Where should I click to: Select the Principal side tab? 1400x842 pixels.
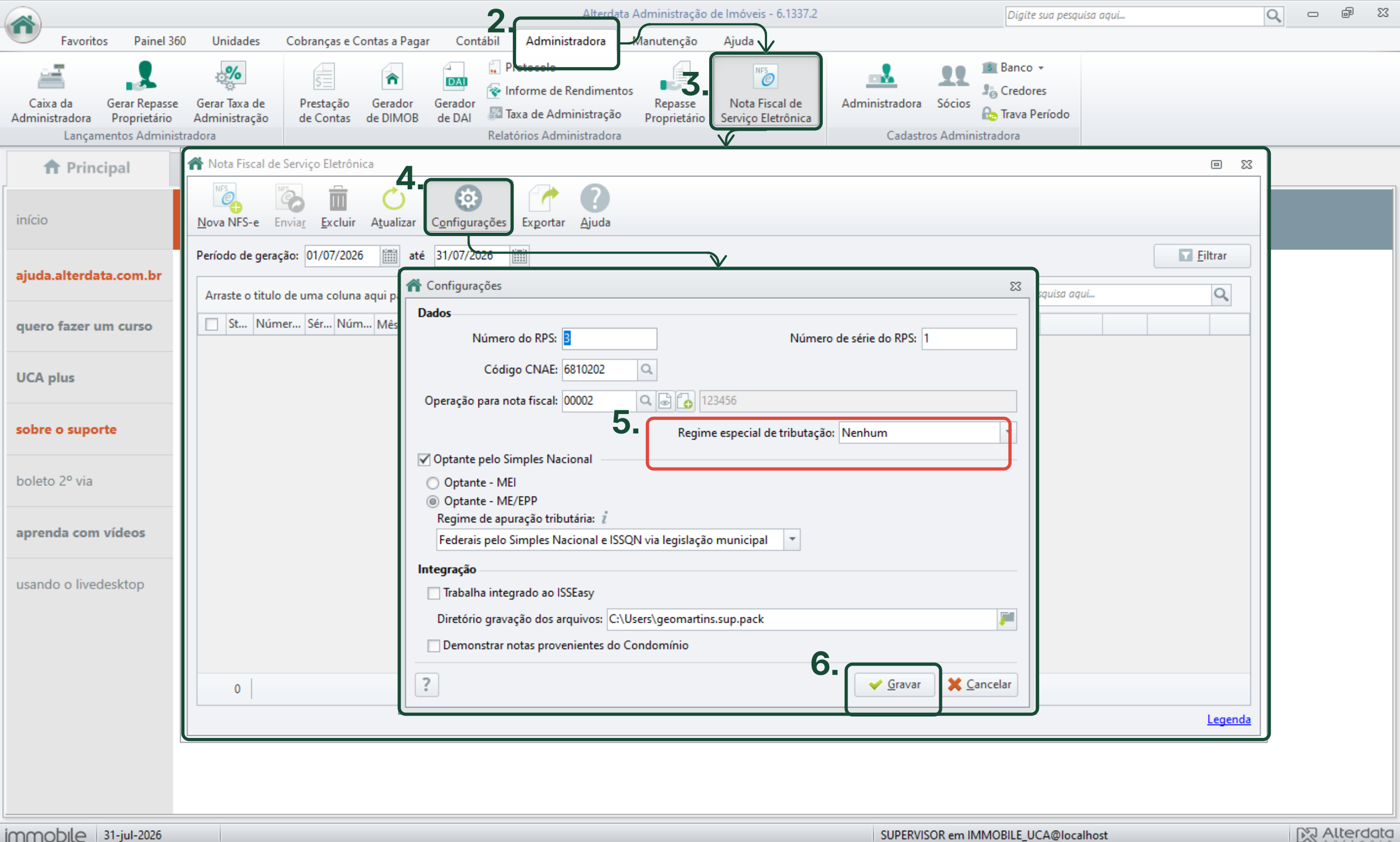pyautogui.click(x=88, y=168)
